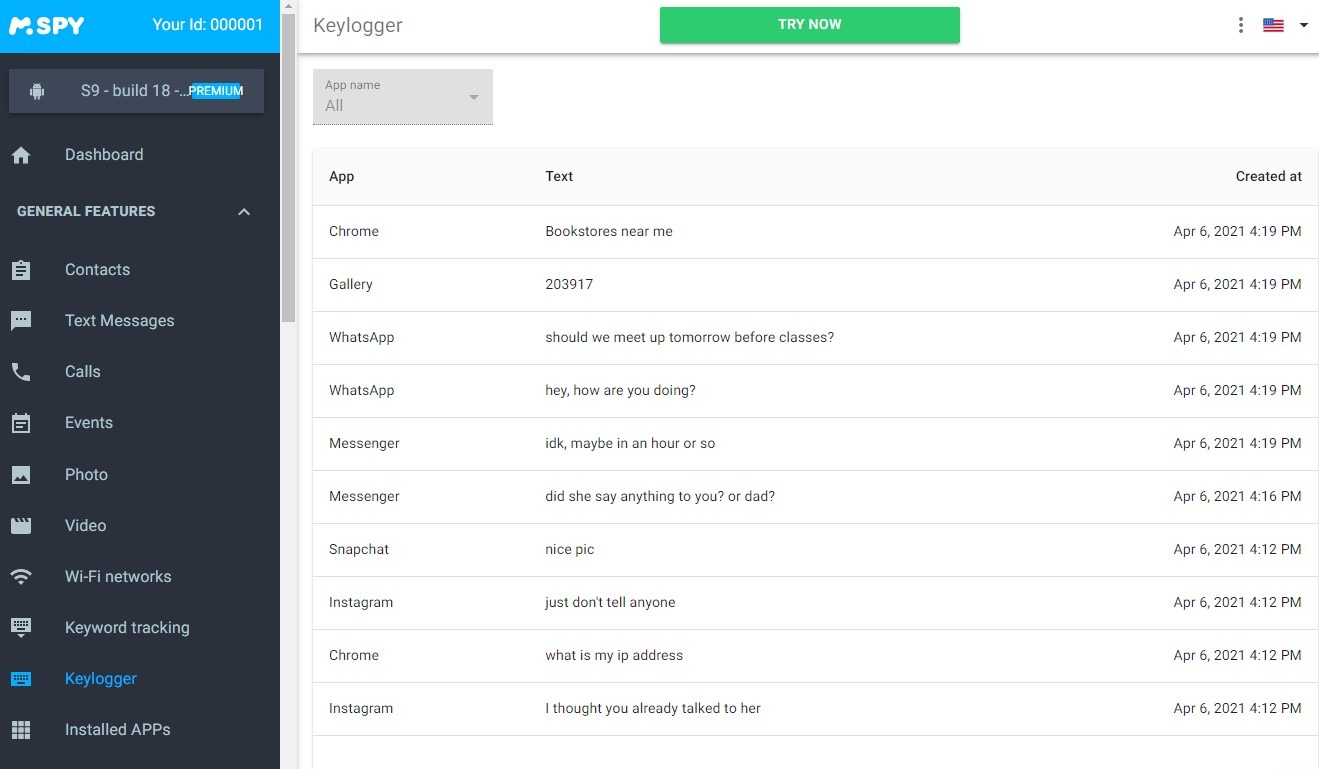The width and height of the screenshot is (1319, 769).
Task: Select Keyword tracking in the sidebar
Action: coord(127,627)
